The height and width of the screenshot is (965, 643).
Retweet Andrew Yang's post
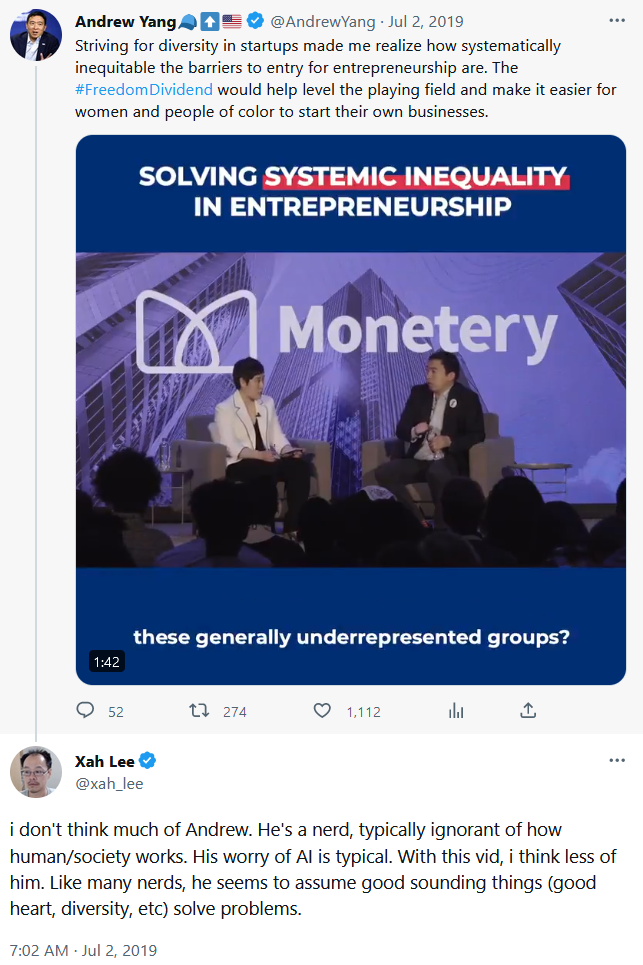(200, 711)
